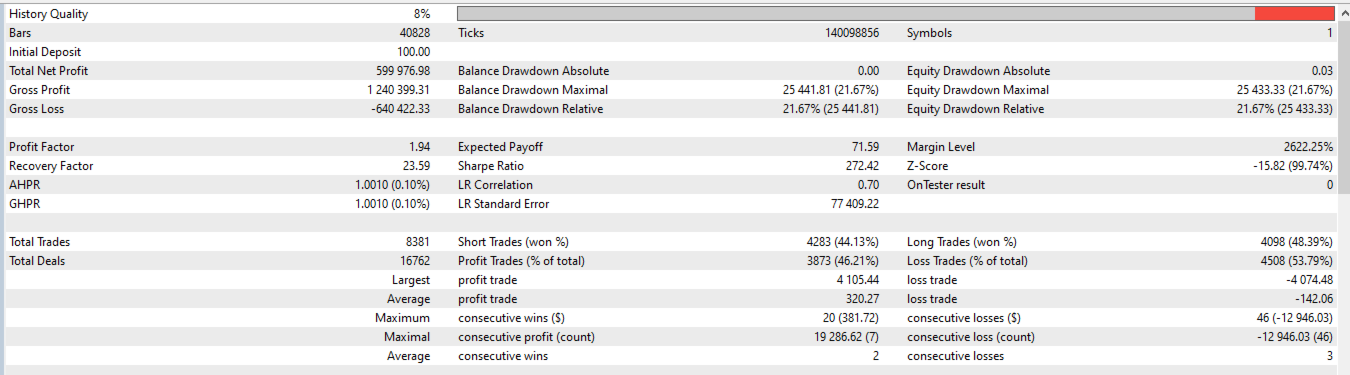Select consecutive wins value 20 (381.72)
This screenshot has height=375, width=1350.
click(850, 318)
